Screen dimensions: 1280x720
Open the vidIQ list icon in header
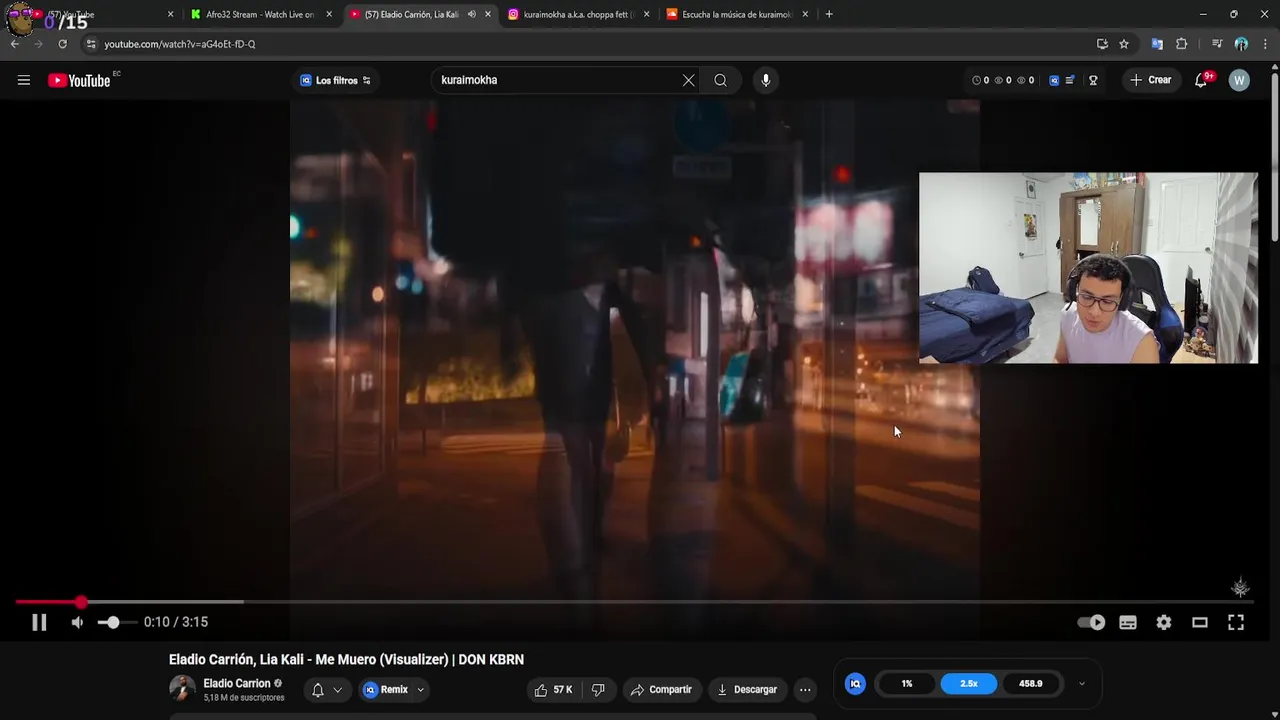(x=1070, y=80)
